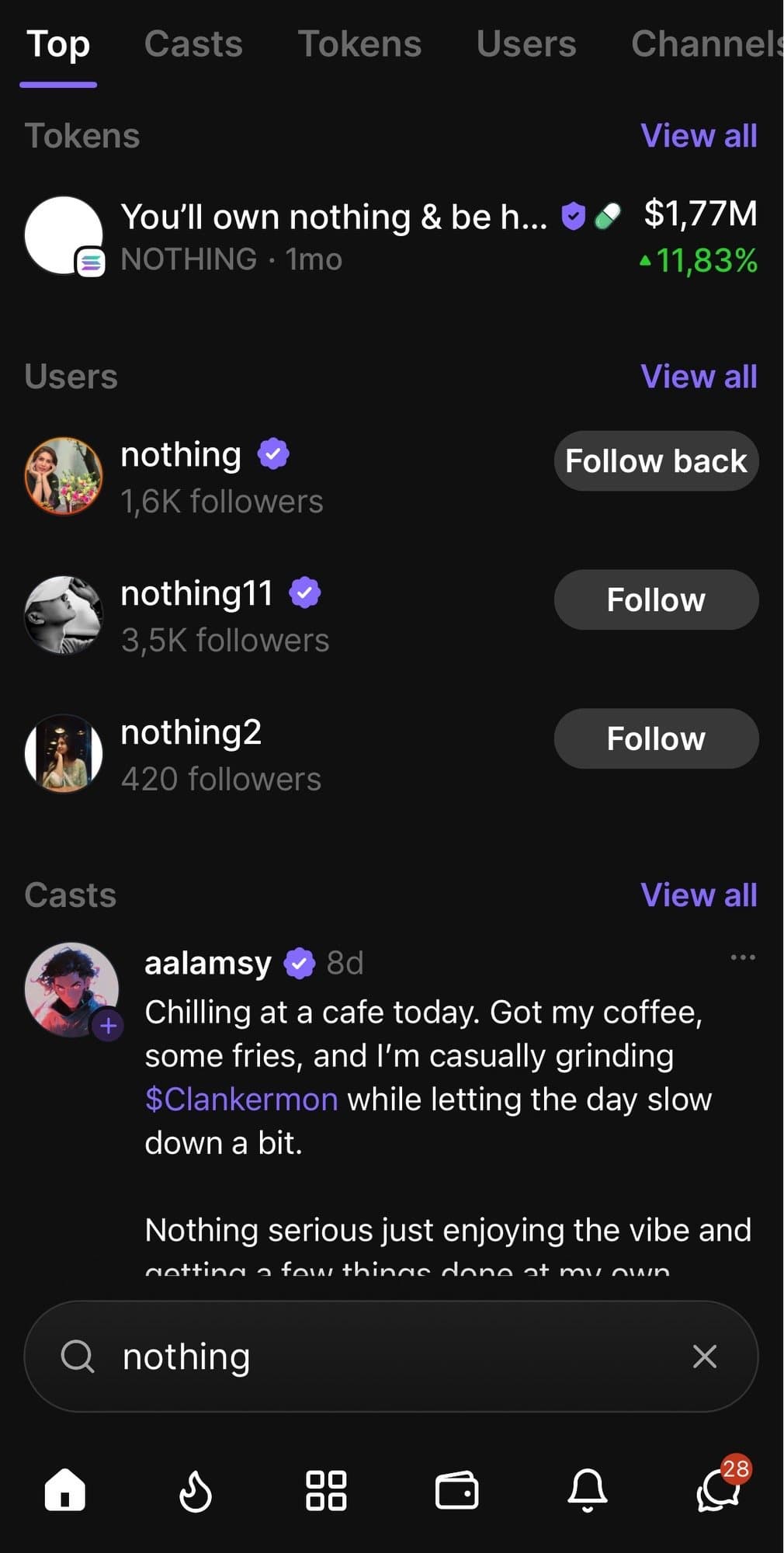784x1553 pixels.
Task: Open the wallet icon
Action: click(x=456, y=1490)
